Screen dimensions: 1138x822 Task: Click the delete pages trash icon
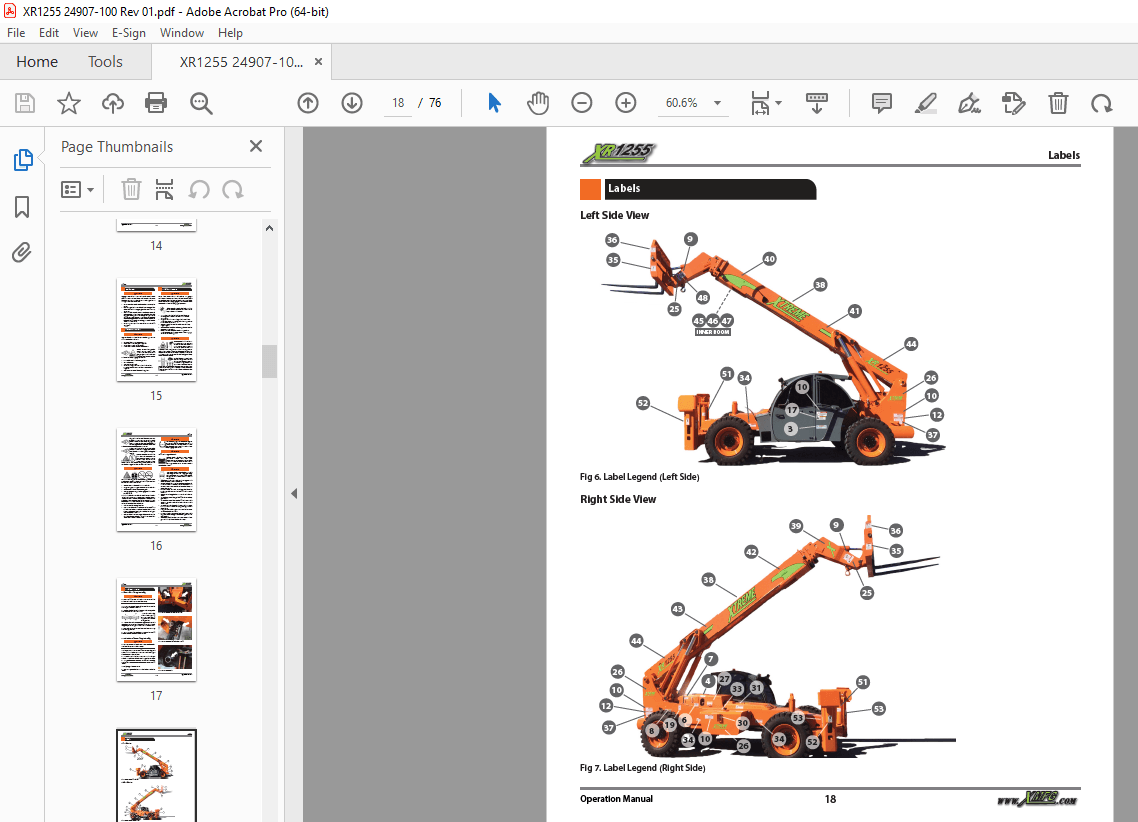tap(1058, 103)
